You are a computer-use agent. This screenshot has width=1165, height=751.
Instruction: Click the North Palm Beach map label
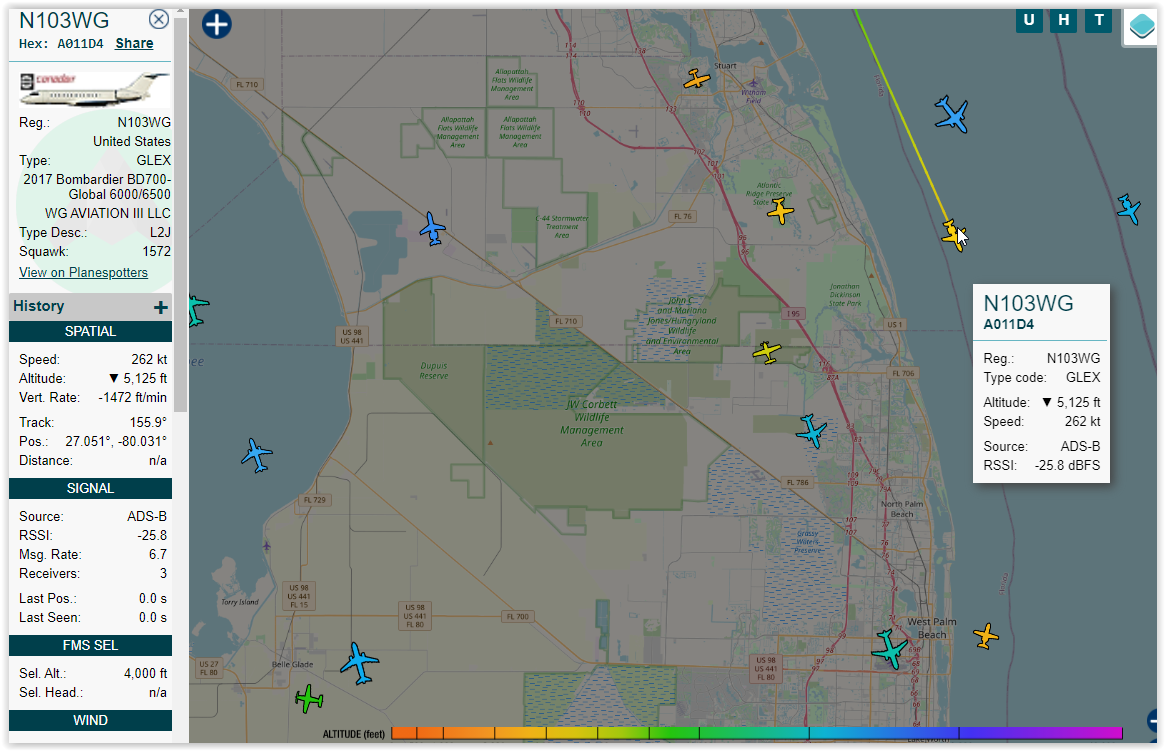(902, 509)
